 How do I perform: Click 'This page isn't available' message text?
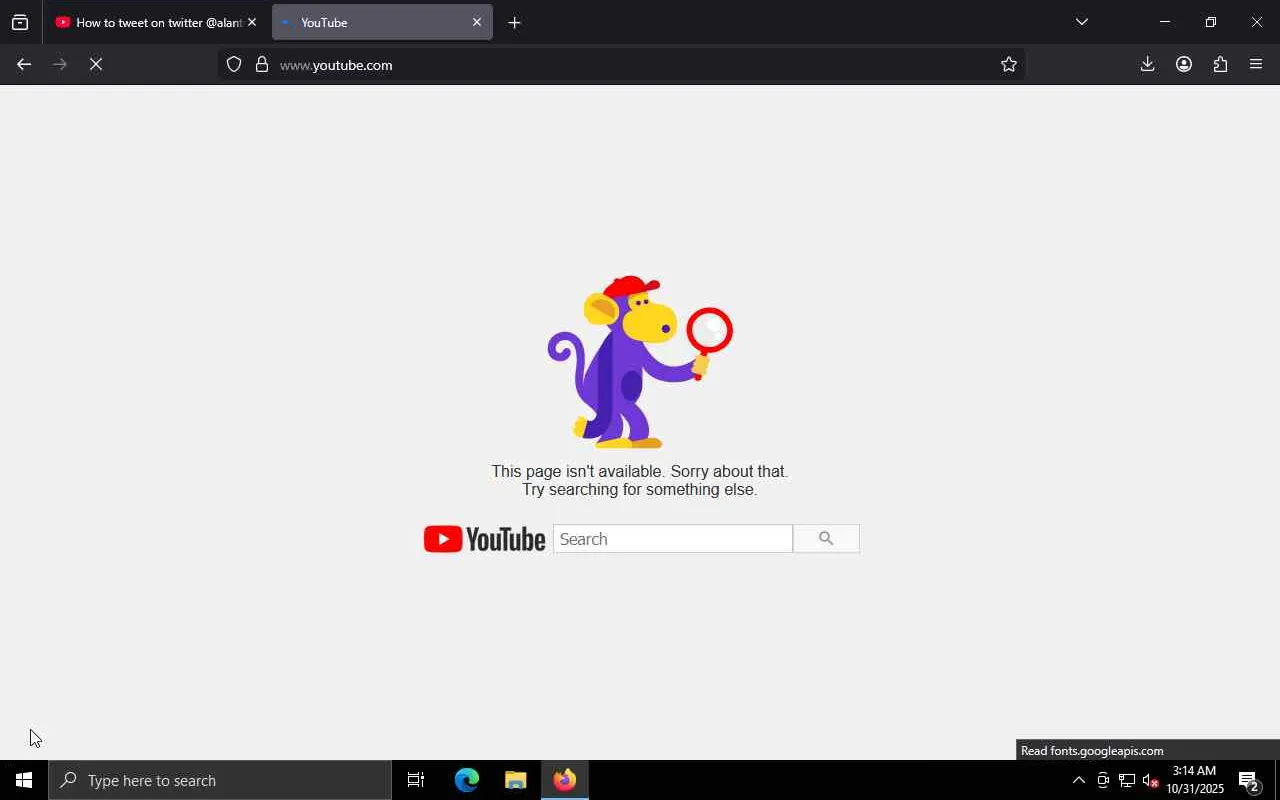pyautogui.click(x=640, y=471)
